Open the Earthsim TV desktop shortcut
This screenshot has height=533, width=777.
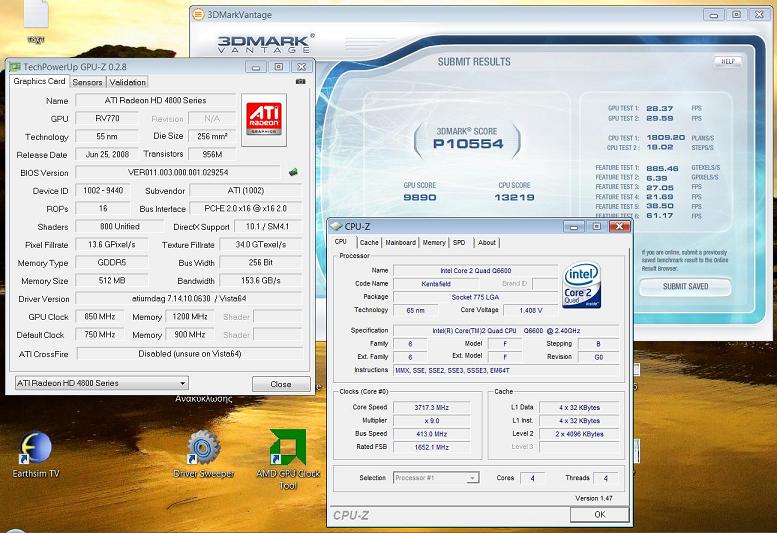[36, 455]
